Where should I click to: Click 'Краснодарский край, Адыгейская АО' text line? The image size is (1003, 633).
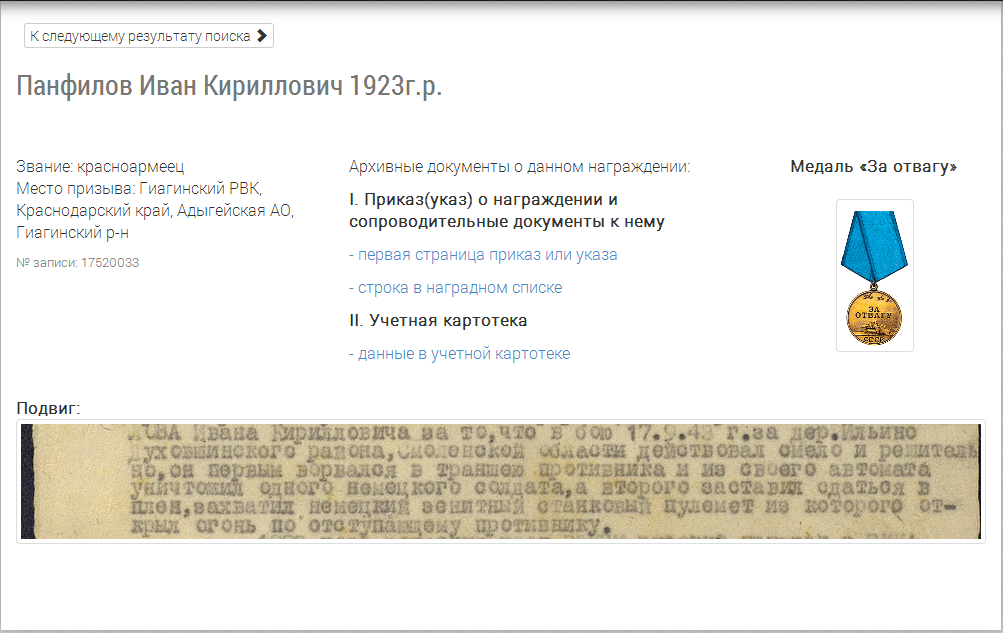click(x=155, y=211)
